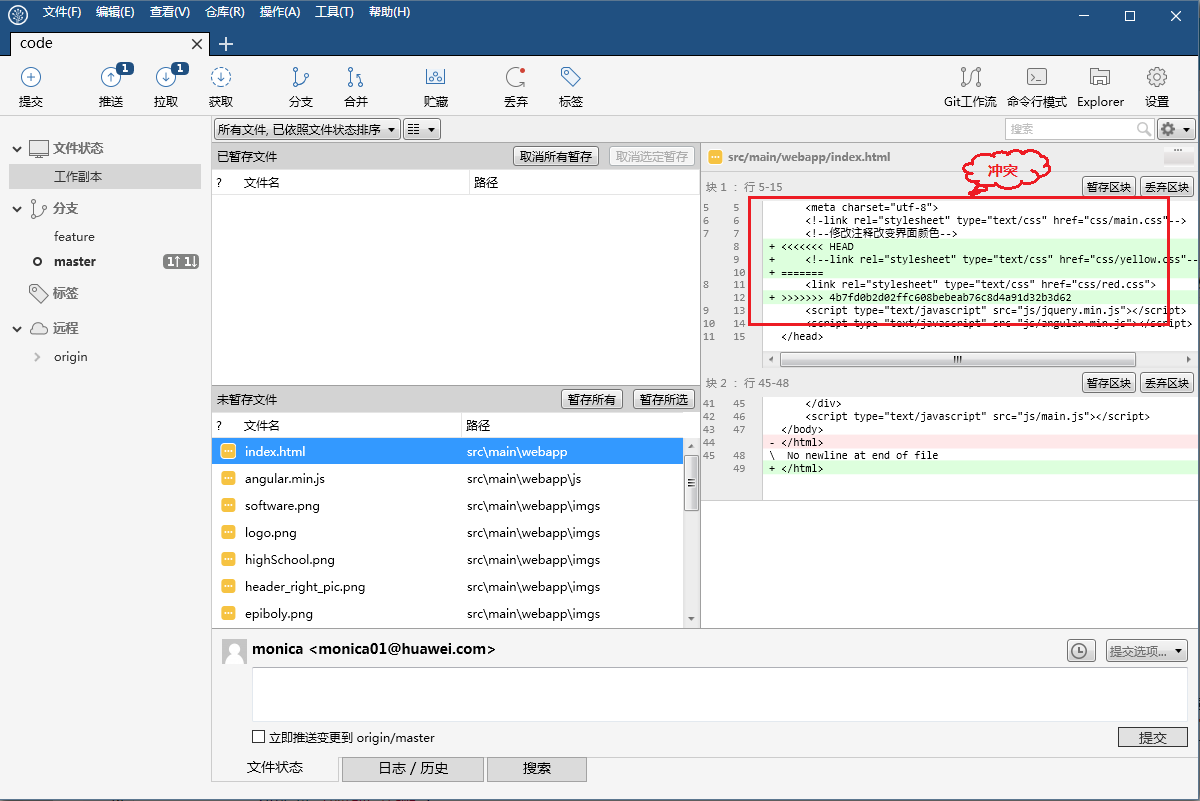Add a new tab with the plus icon
The width and height of the screenshot is (1200, 801).
(x=226, y=43)
